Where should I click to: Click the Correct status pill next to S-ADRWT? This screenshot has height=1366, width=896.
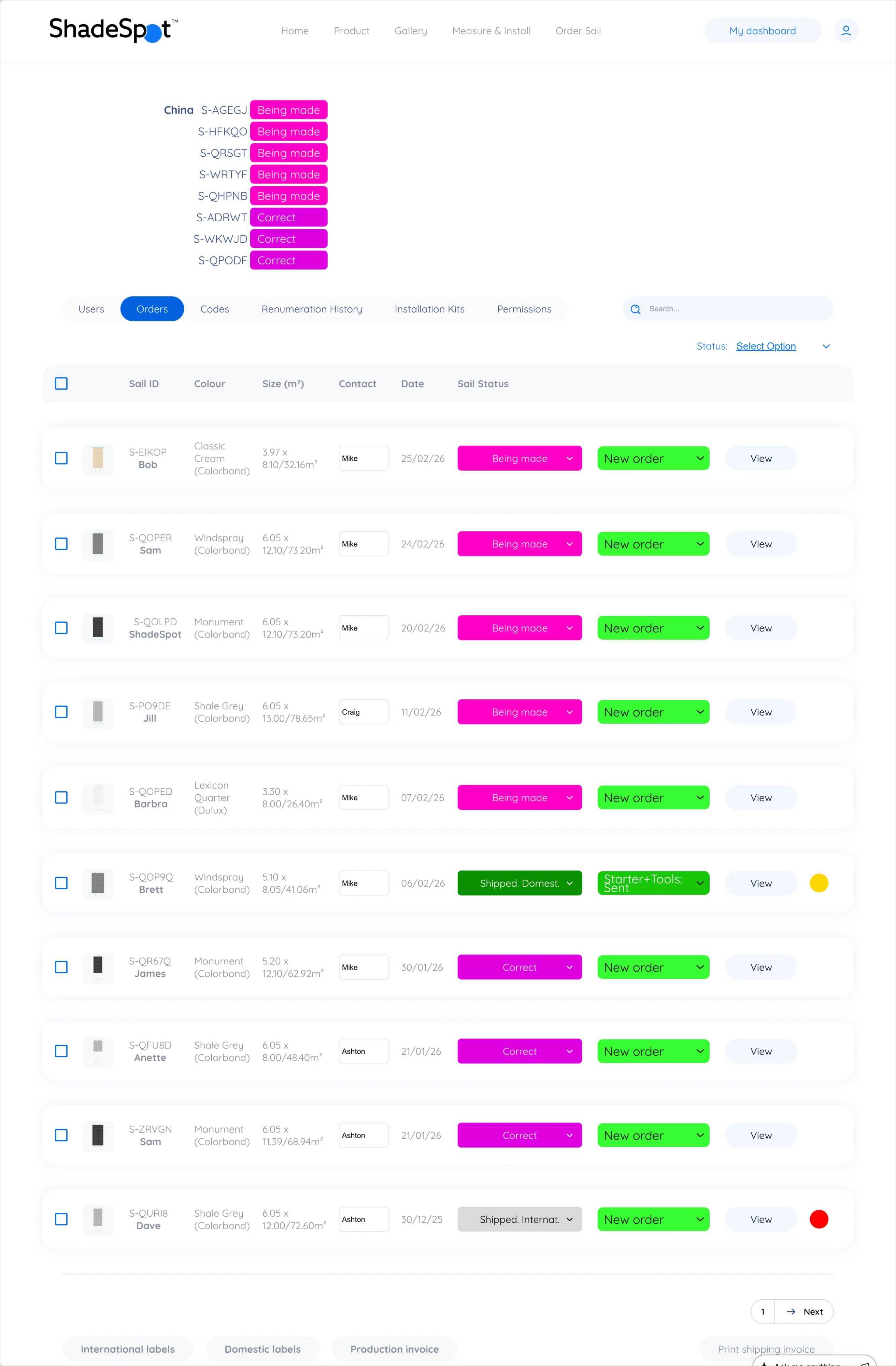point(288,217)
